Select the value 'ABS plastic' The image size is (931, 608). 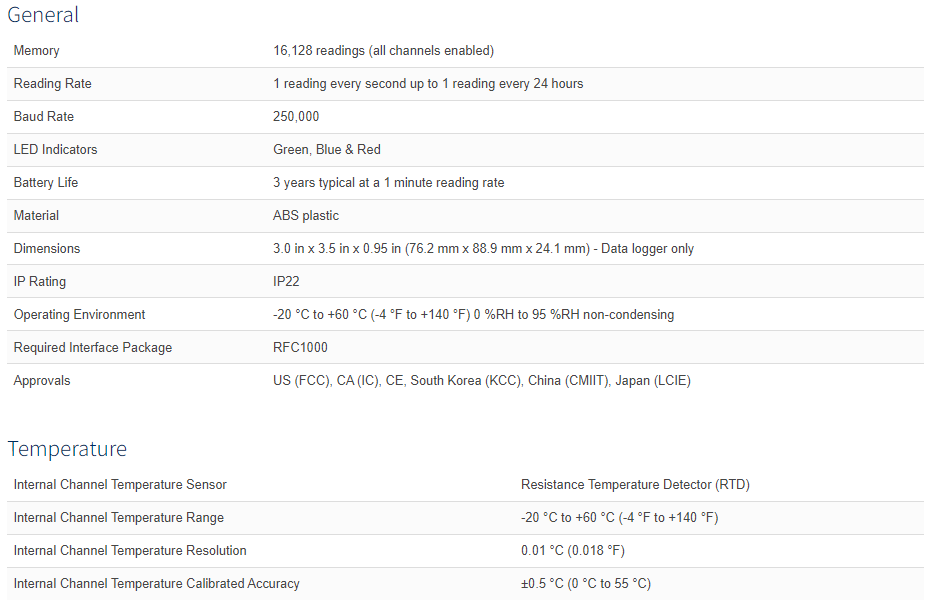(306, 216)
